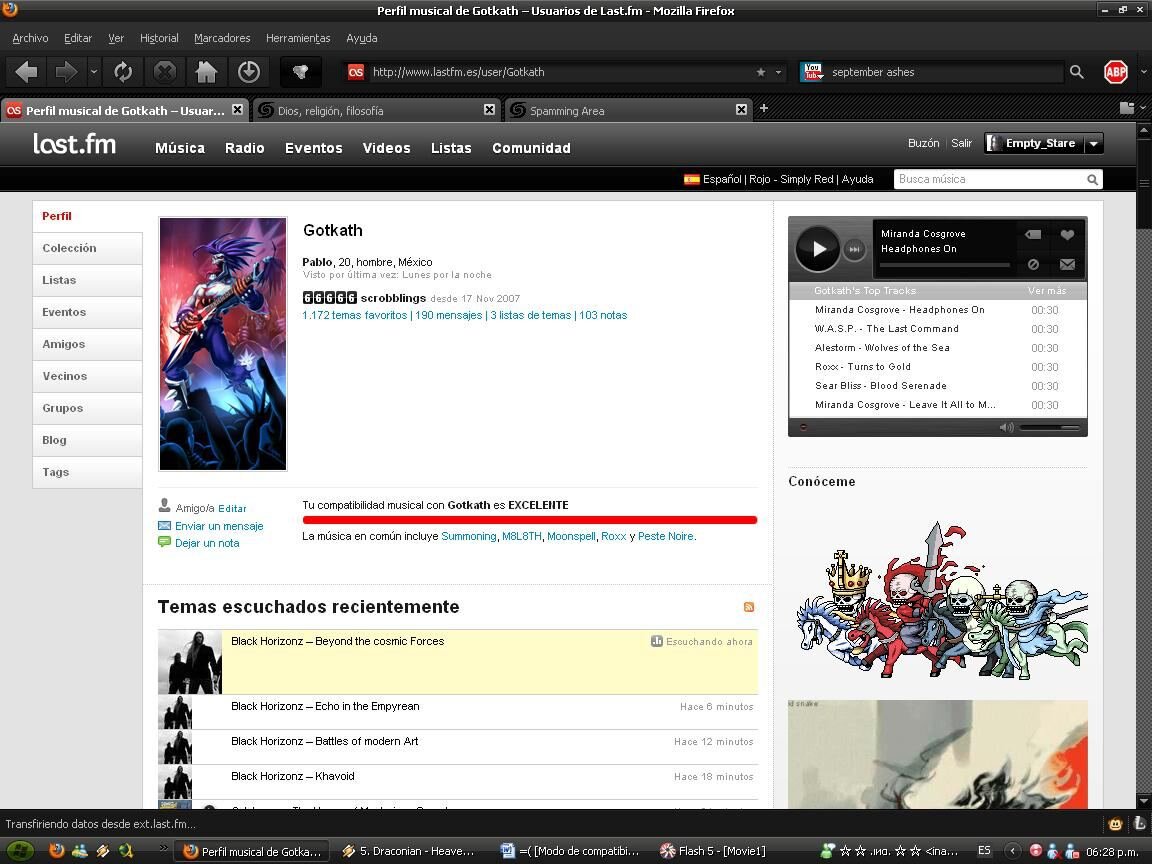This screenshot has width=1152, height=864.
Task: Open the Música navigation item
Action: [180, 148]
